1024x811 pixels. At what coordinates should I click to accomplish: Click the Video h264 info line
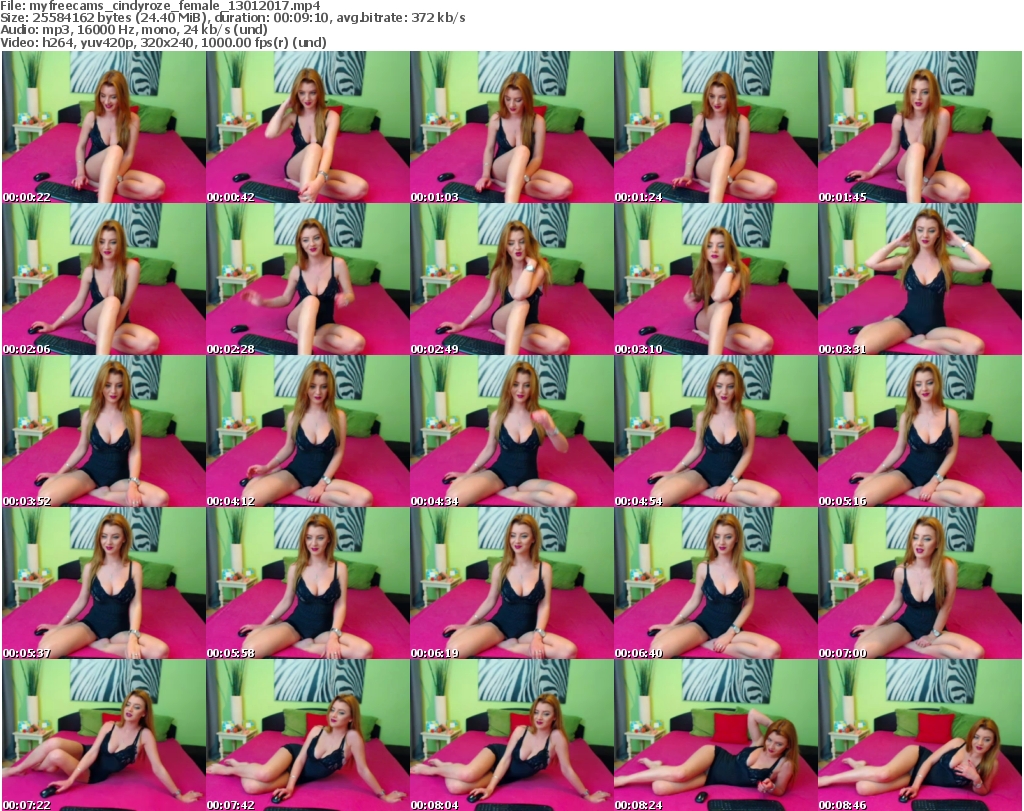(163, 42)
